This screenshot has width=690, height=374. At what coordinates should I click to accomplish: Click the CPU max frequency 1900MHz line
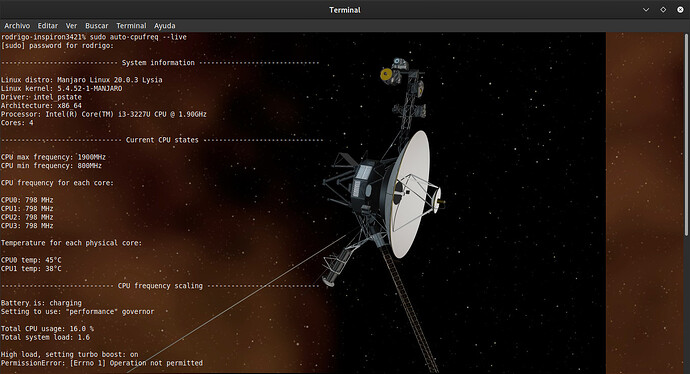53,157
